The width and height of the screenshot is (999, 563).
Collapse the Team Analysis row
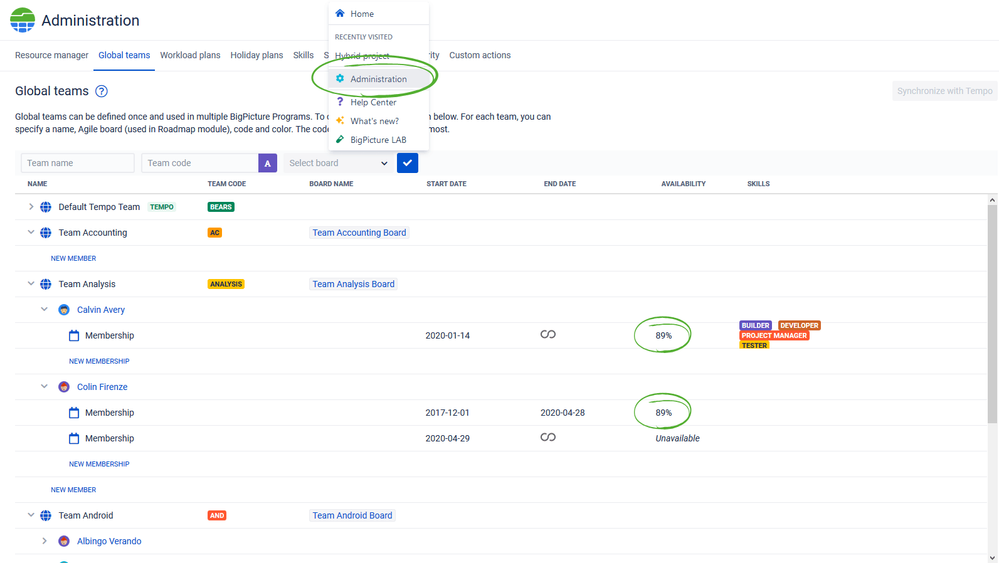point(31,284)
